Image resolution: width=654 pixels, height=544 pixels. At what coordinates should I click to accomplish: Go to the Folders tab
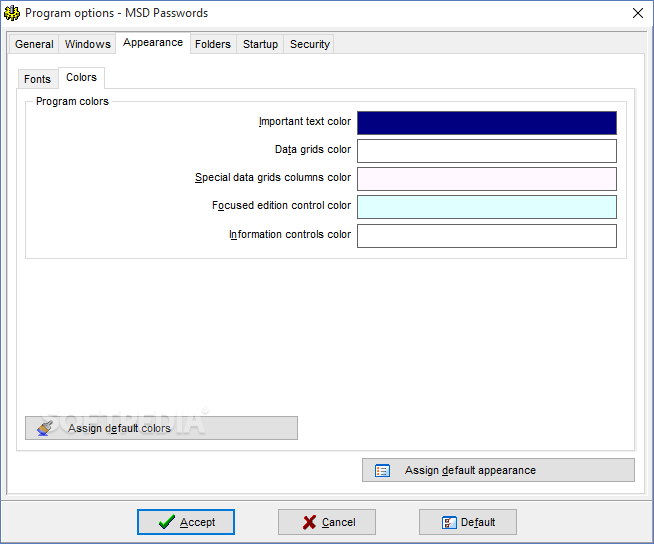click(213, 44)
